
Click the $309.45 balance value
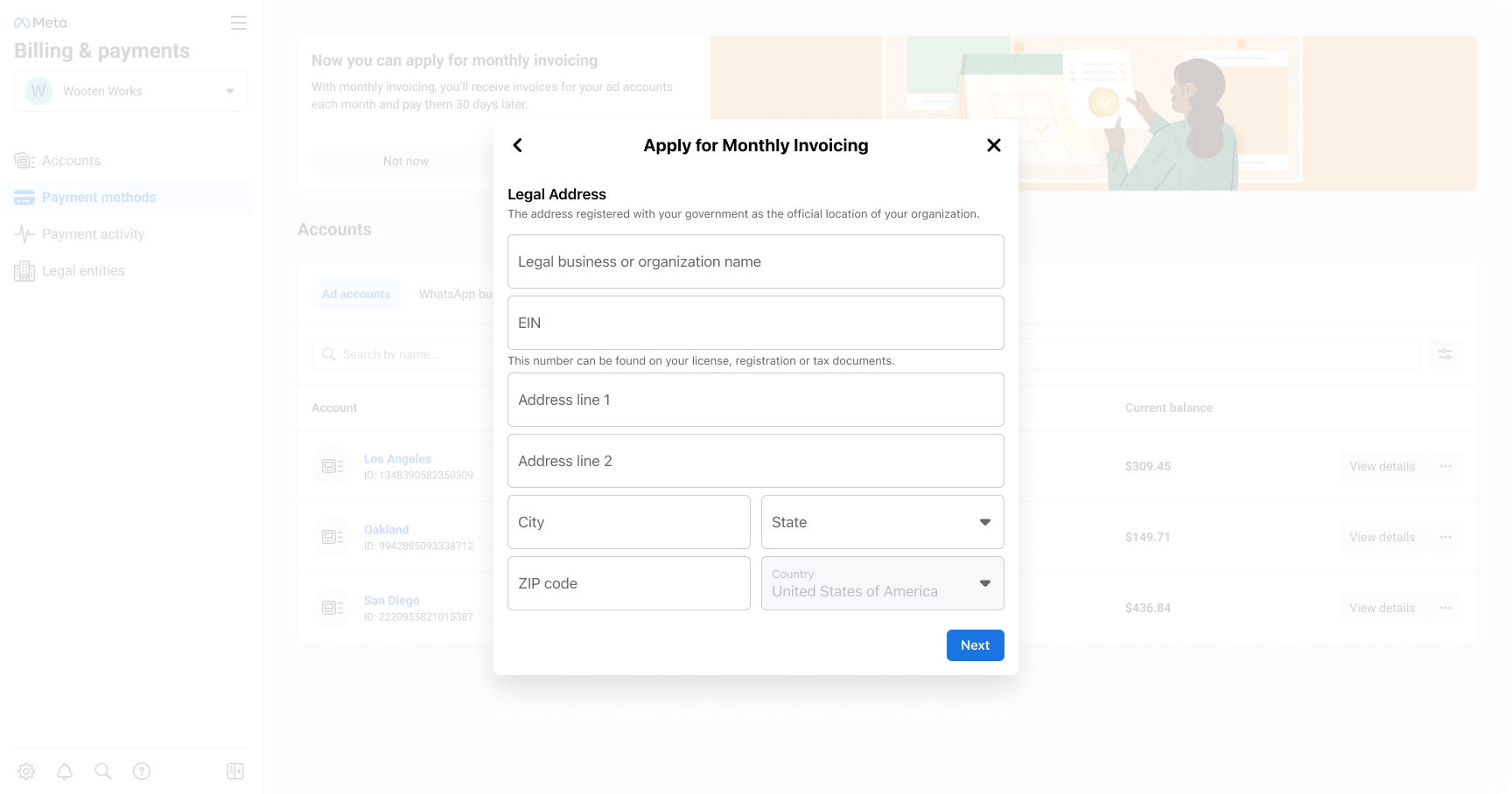tap(1148, 466)
